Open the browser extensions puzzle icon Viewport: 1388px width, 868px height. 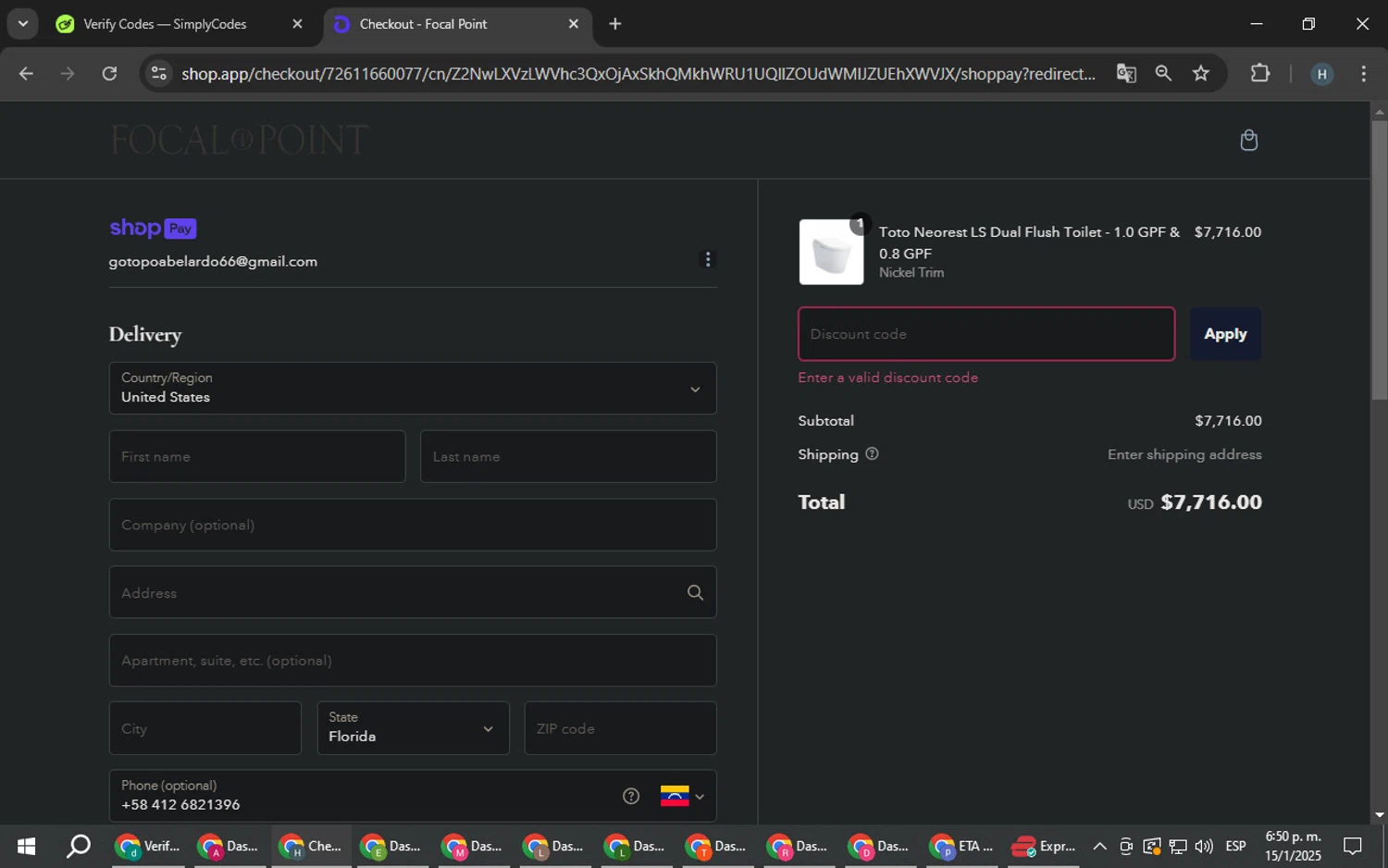coord(1260,73)
